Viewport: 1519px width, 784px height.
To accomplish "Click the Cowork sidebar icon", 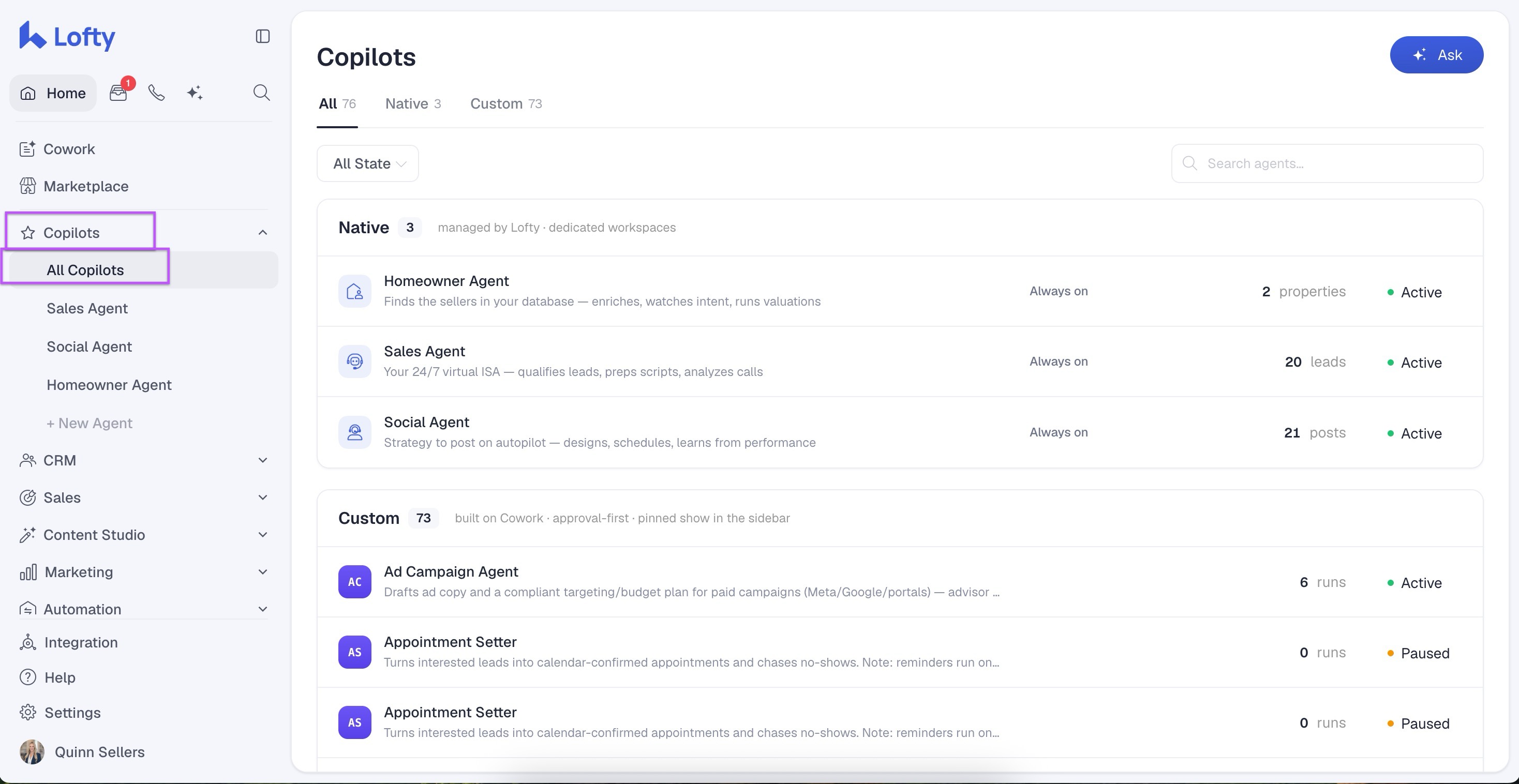I will click(x=27, y=149).
